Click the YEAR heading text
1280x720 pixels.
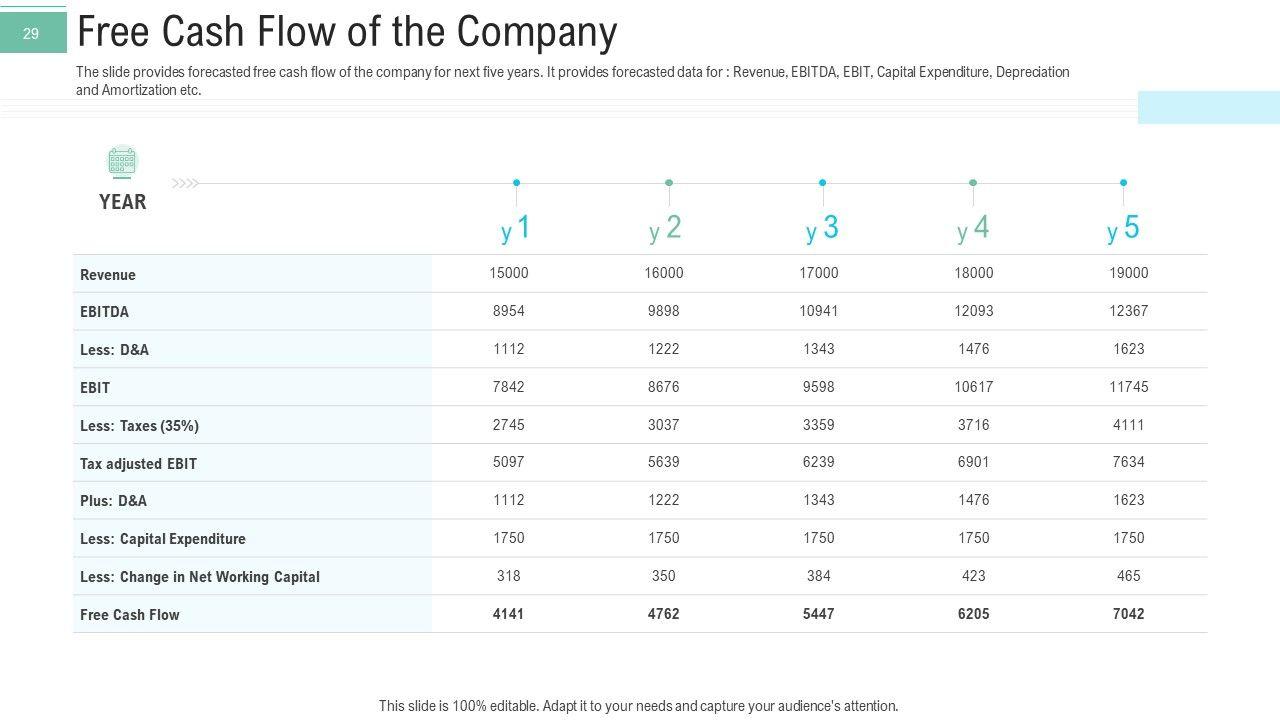[123, 202]
